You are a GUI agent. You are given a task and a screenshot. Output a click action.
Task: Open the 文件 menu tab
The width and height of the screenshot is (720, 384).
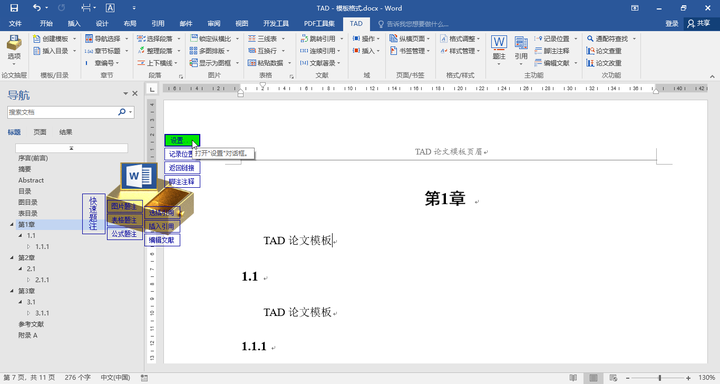(x=15, y=23)
